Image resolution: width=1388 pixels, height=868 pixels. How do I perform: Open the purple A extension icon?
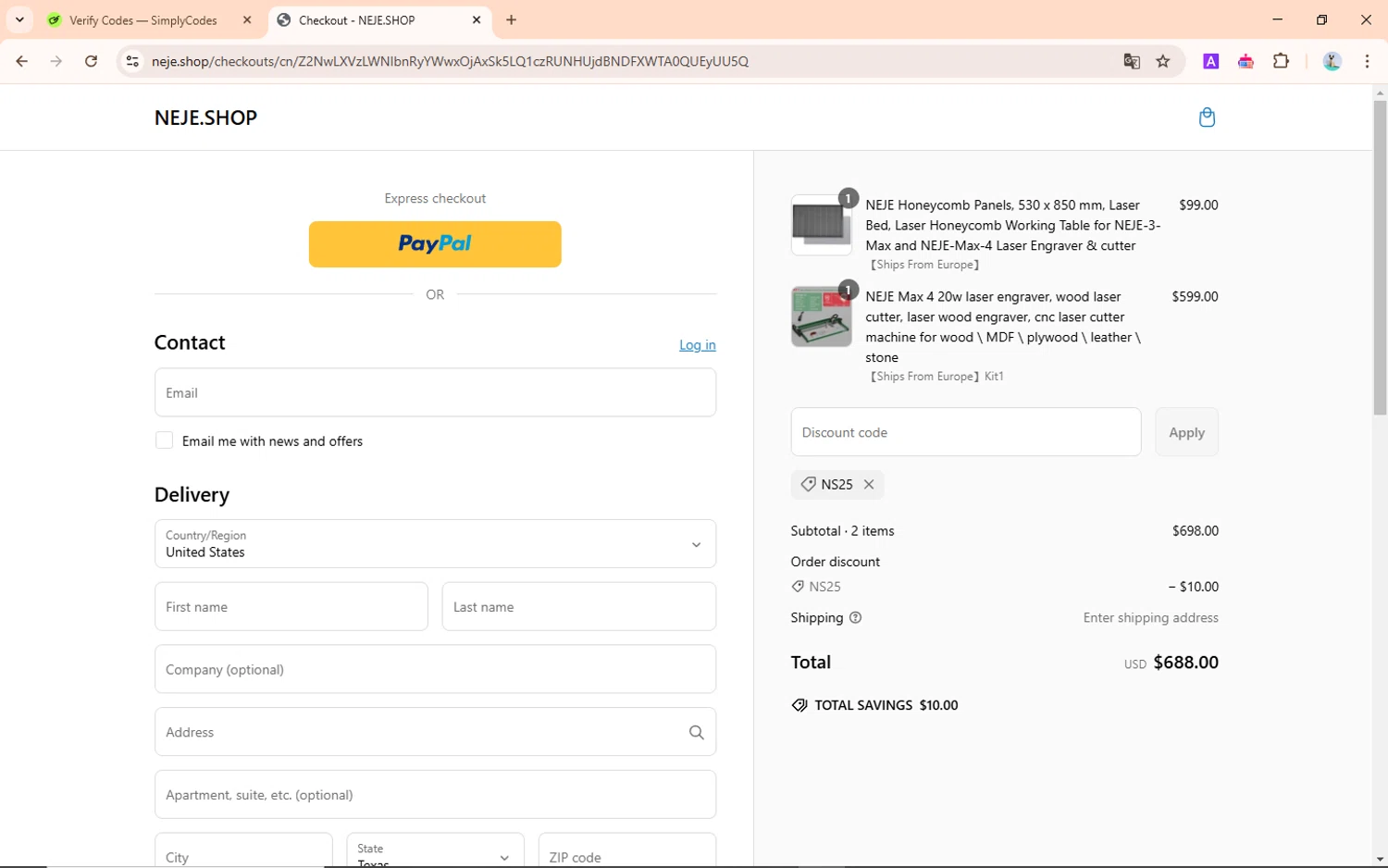coord(1210,61)
